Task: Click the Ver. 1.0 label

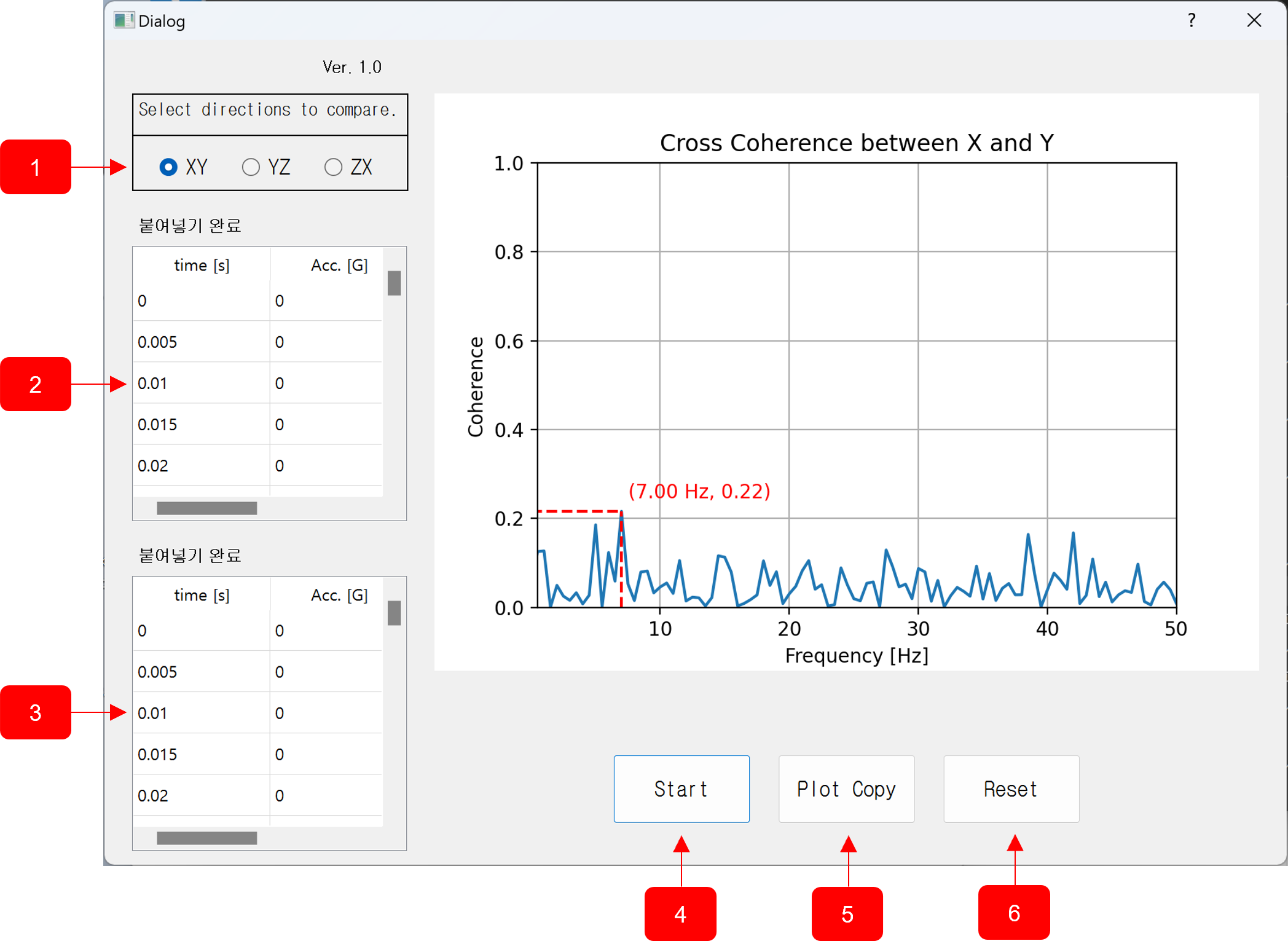Action: pyautogui.click(x=352, y=67)
